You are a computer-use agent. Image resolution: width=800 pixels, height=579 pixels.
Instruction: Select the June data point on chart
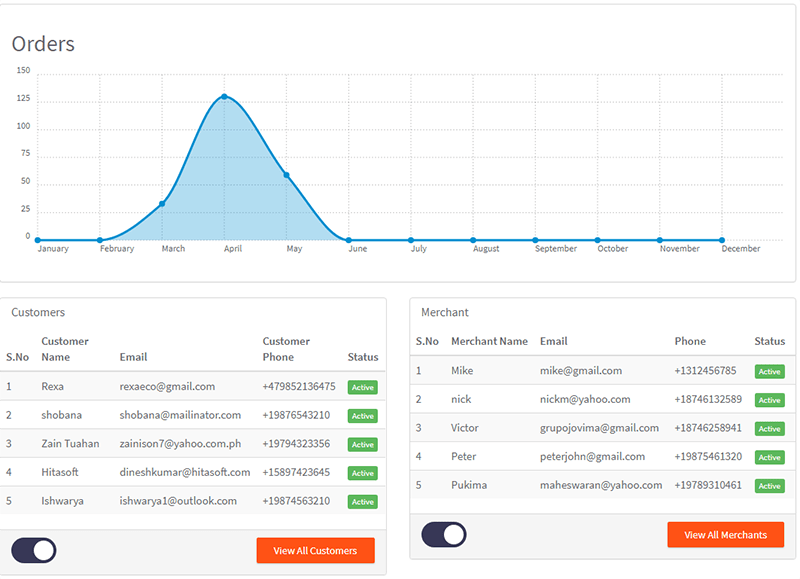348,240
